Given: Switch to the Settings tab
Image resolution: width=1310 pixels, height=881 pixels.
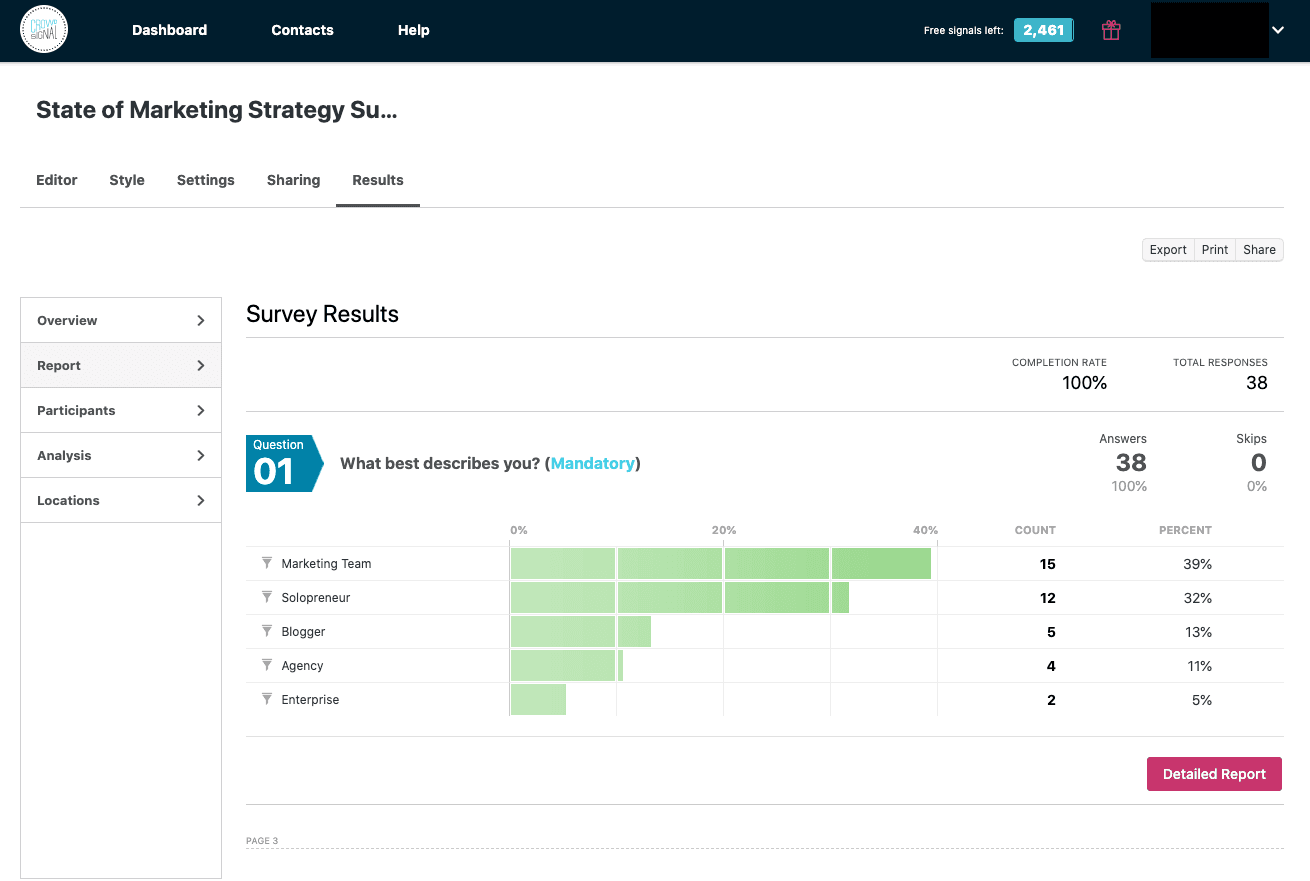Looking at the screenshot, I should pos(206,180).
